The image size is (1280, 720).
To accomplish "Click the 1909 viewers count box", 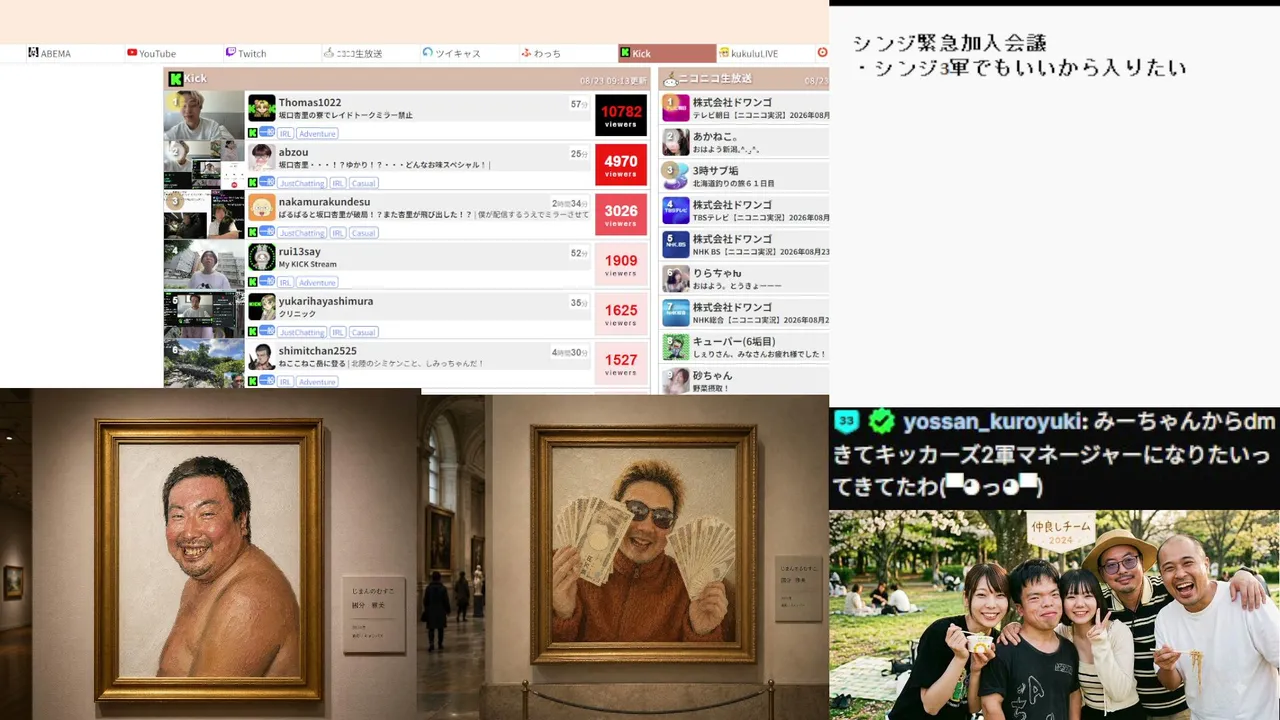I will click(x=621, y=264).
